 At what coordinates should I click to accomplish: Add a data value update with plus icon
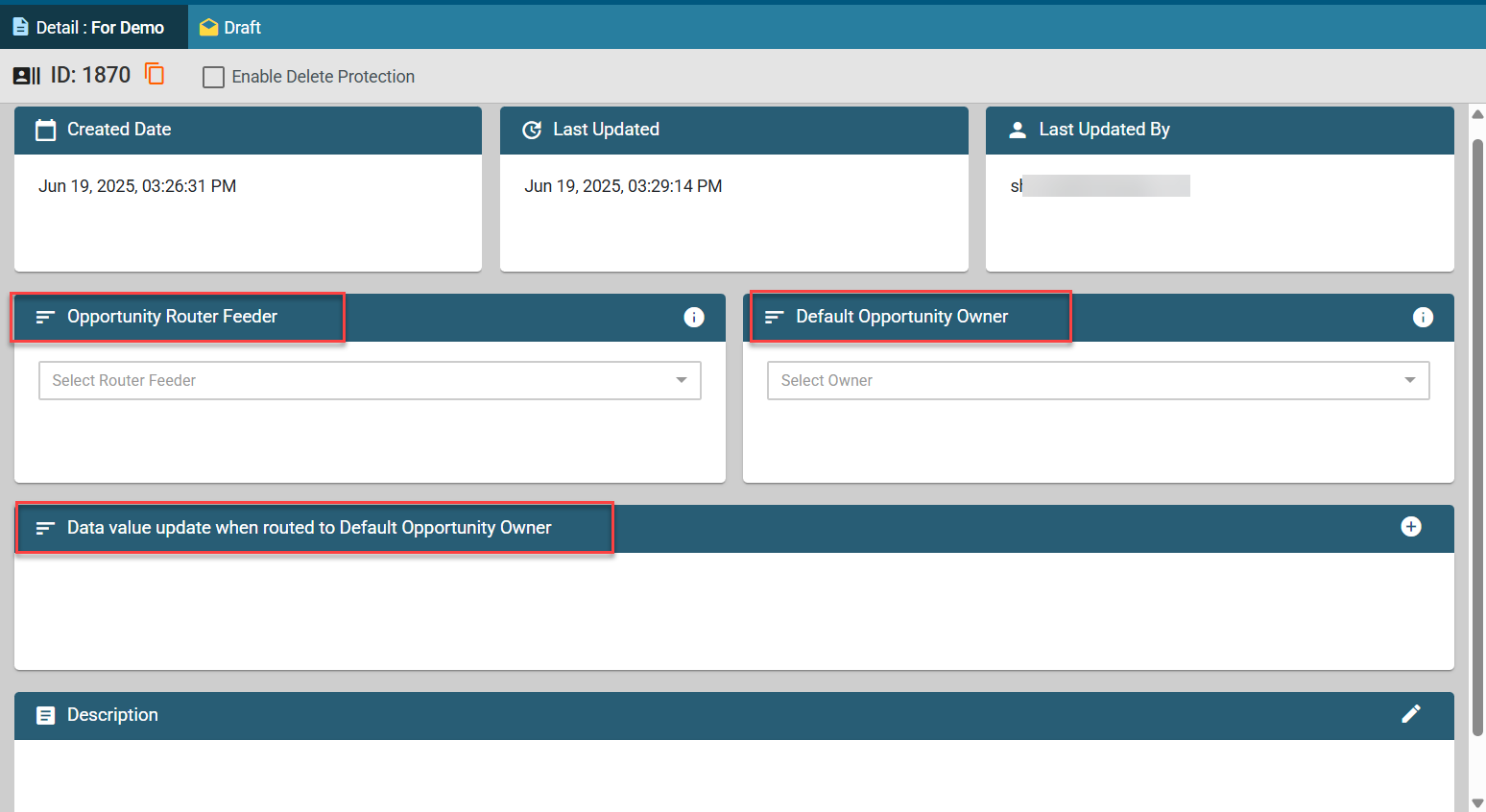[x=1410, y=527]
